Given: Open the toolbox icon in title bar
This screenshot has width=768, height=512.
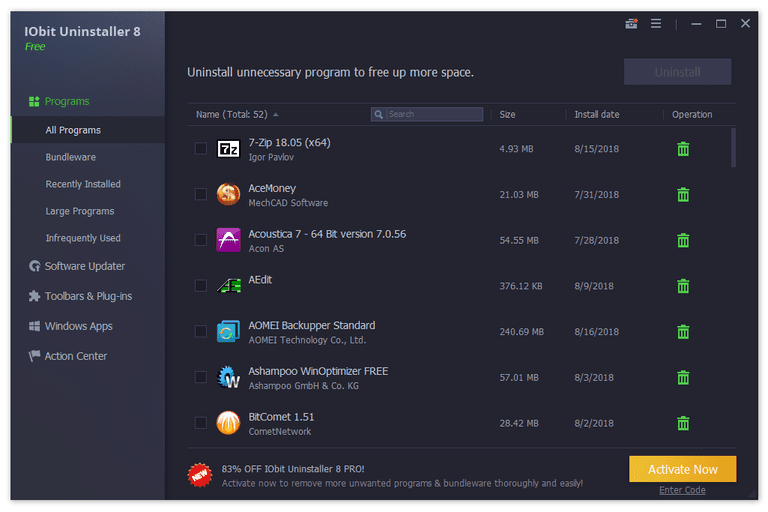Looking at the screenshot, I should pos(631,24).
